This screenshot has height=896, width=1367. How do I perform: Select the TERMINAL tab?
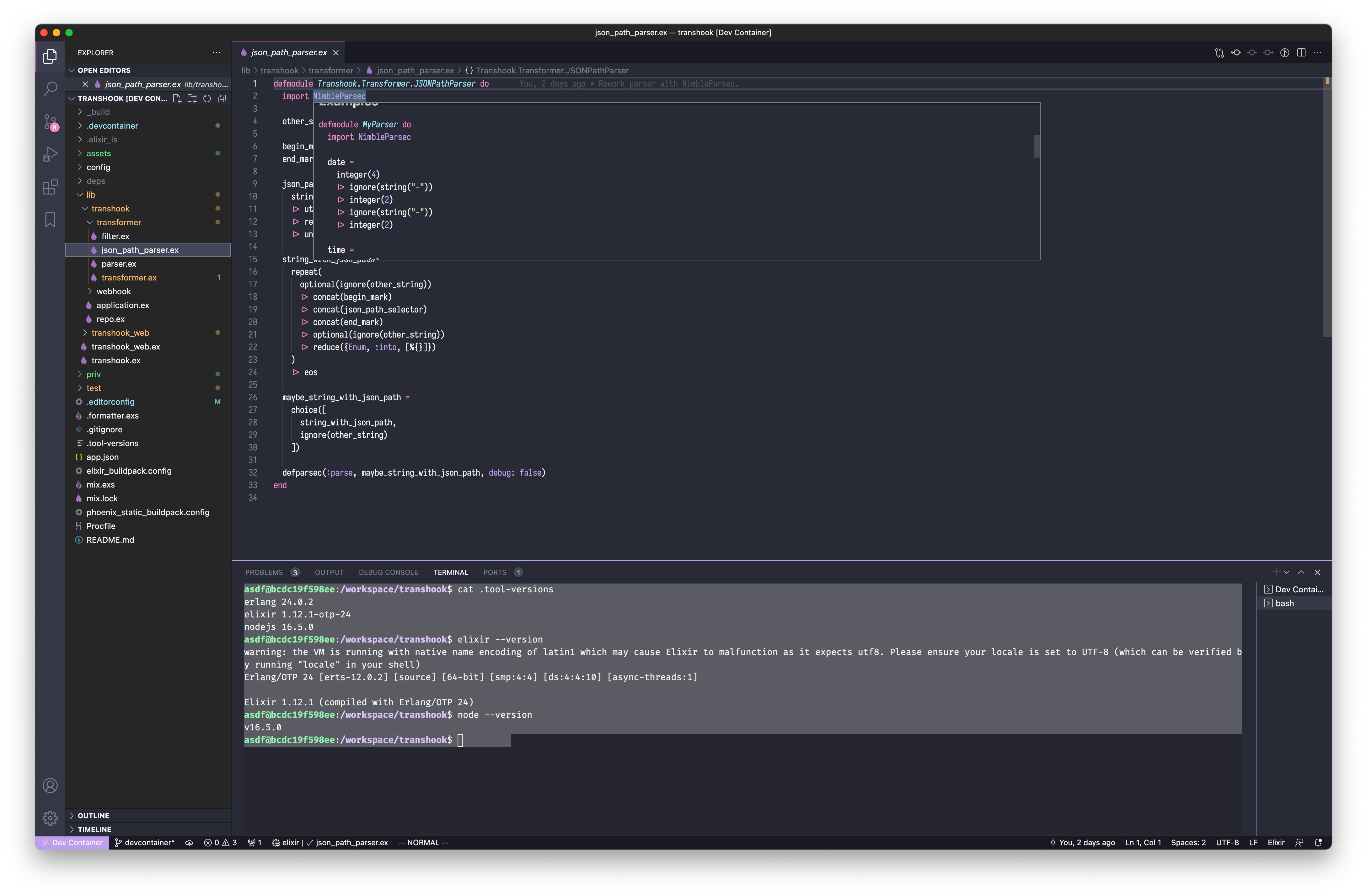point(450,572)
